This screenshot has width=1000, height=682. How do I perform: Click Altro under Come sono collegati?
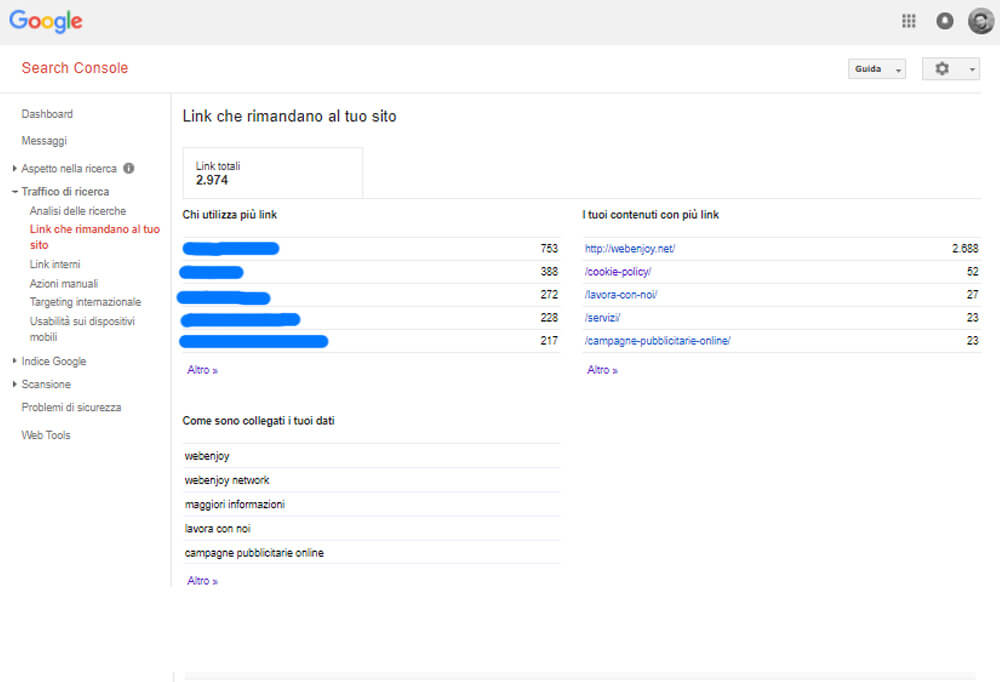(x=202, y=581)
